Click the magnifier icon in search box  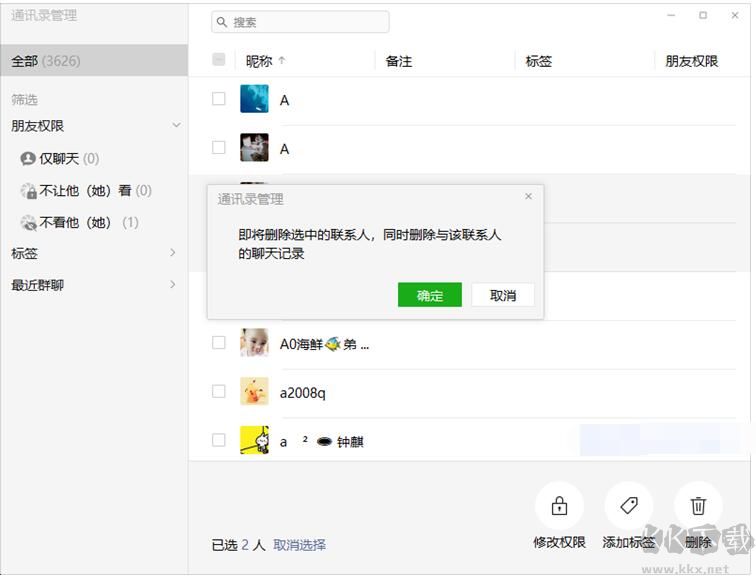pos(221,22)
